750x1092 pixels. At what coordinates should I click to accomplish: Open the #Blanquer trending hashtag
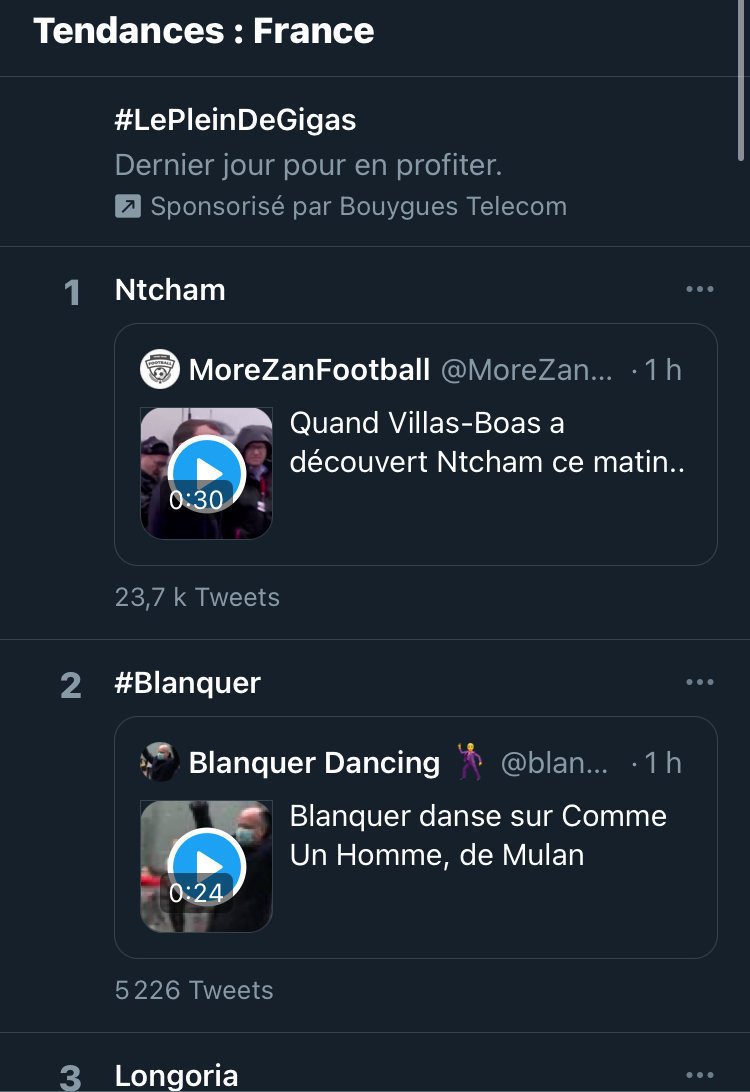click(188, 683)
